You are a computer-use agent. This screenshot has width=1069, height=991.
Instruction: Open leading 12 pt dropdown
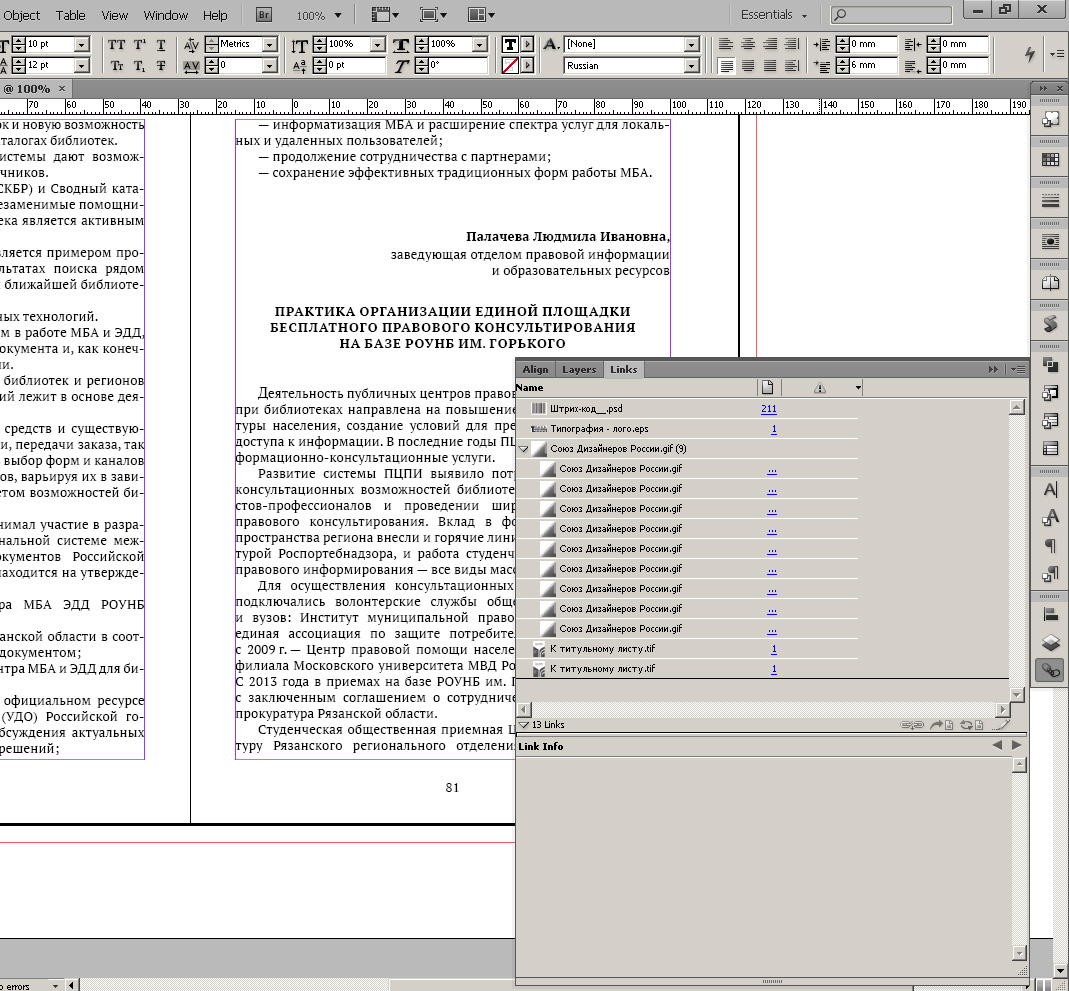(x=82, y=65)
